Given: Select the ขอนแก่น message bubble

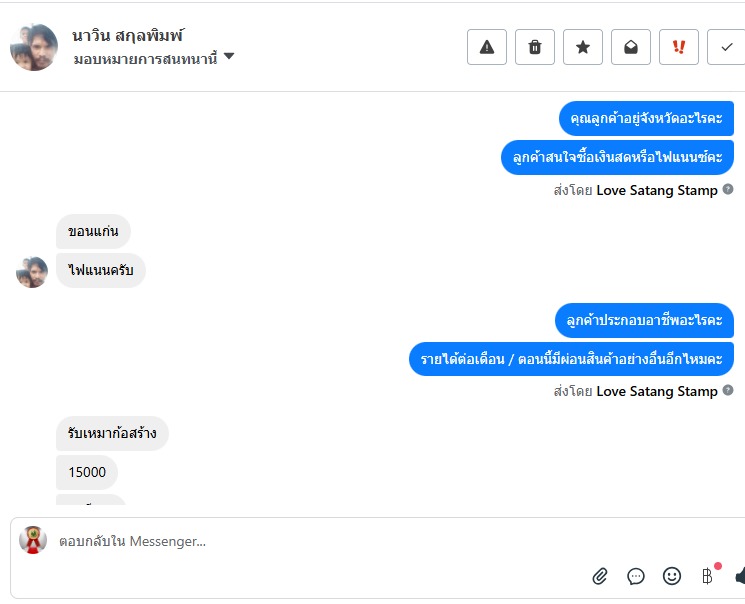Looking at the screenshot, I should click(x=93, y=232).
